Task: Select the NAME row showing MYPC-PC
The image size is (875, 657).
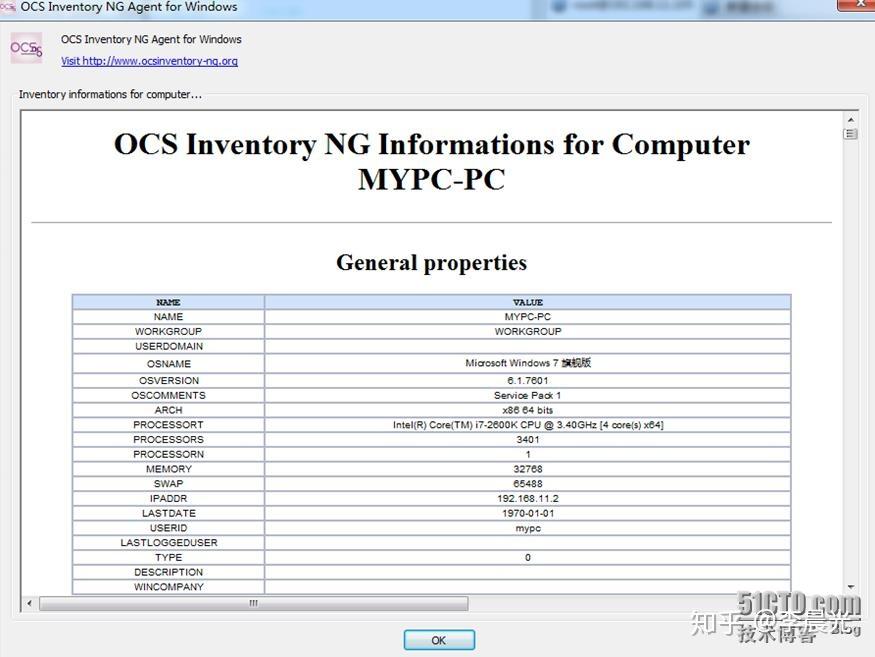Action: coord(527,317)
